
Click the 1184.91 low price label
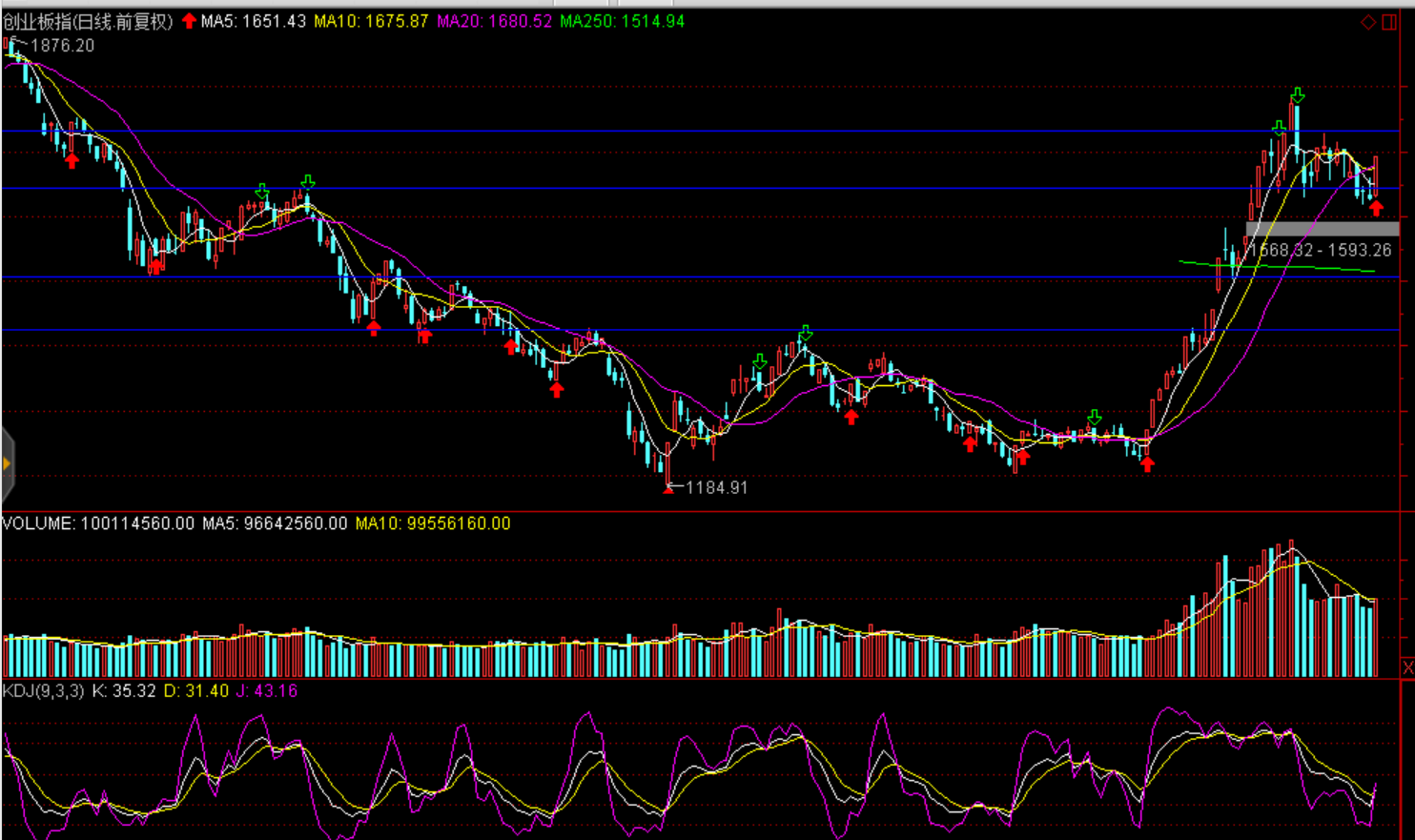pos(716,487)
